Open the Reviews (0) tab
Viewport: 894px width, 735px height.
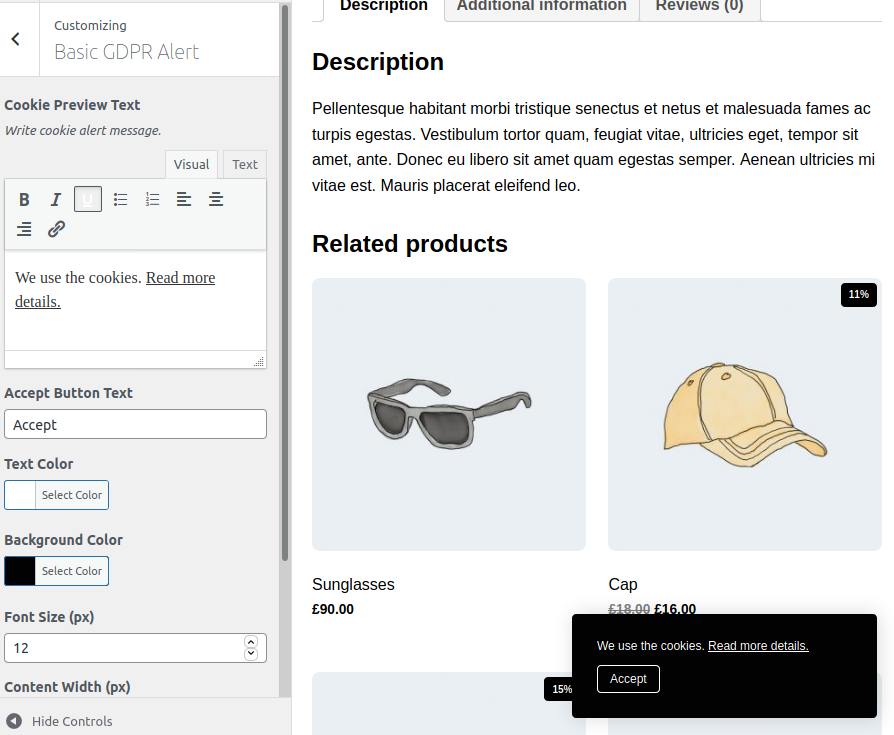click(700, 6)
